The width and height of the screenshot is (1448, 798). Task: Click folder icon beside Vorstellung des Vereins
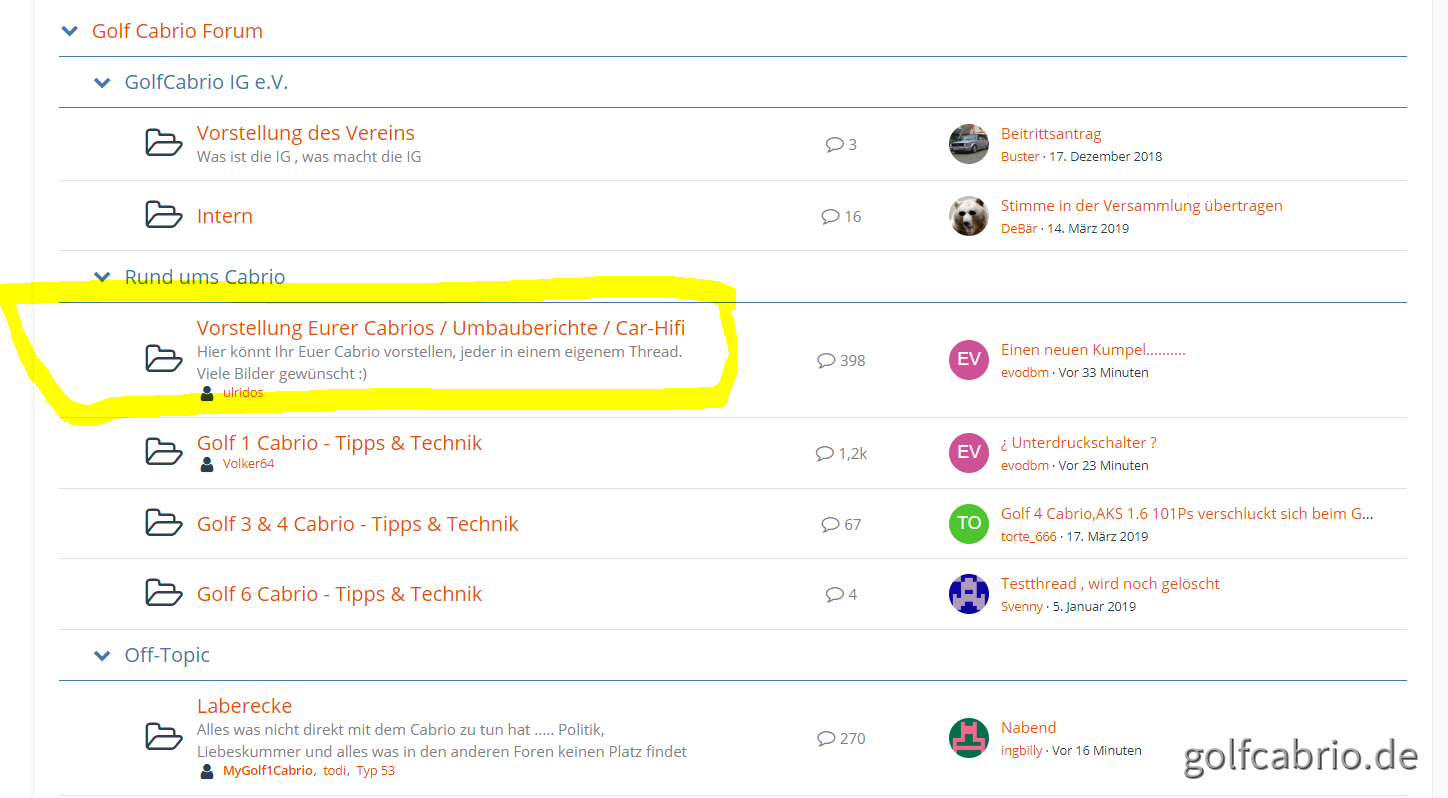[x=164, y=143]
